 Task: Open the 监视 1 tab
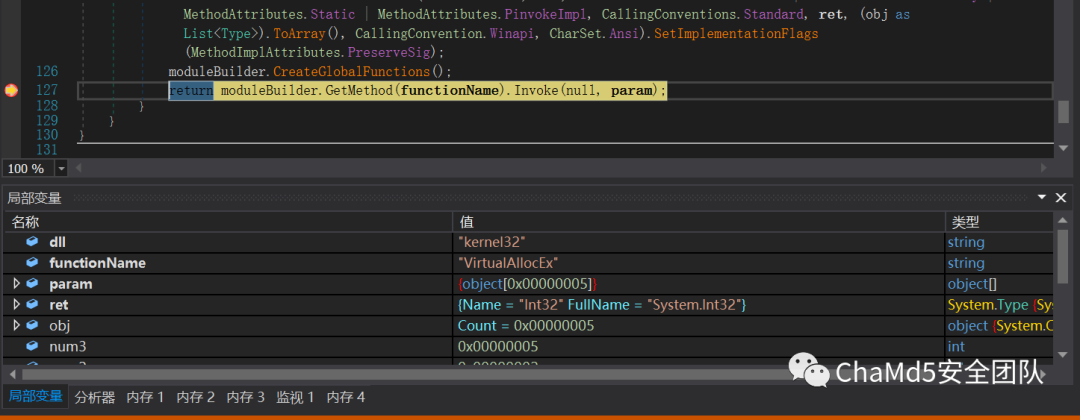[295, 397]
